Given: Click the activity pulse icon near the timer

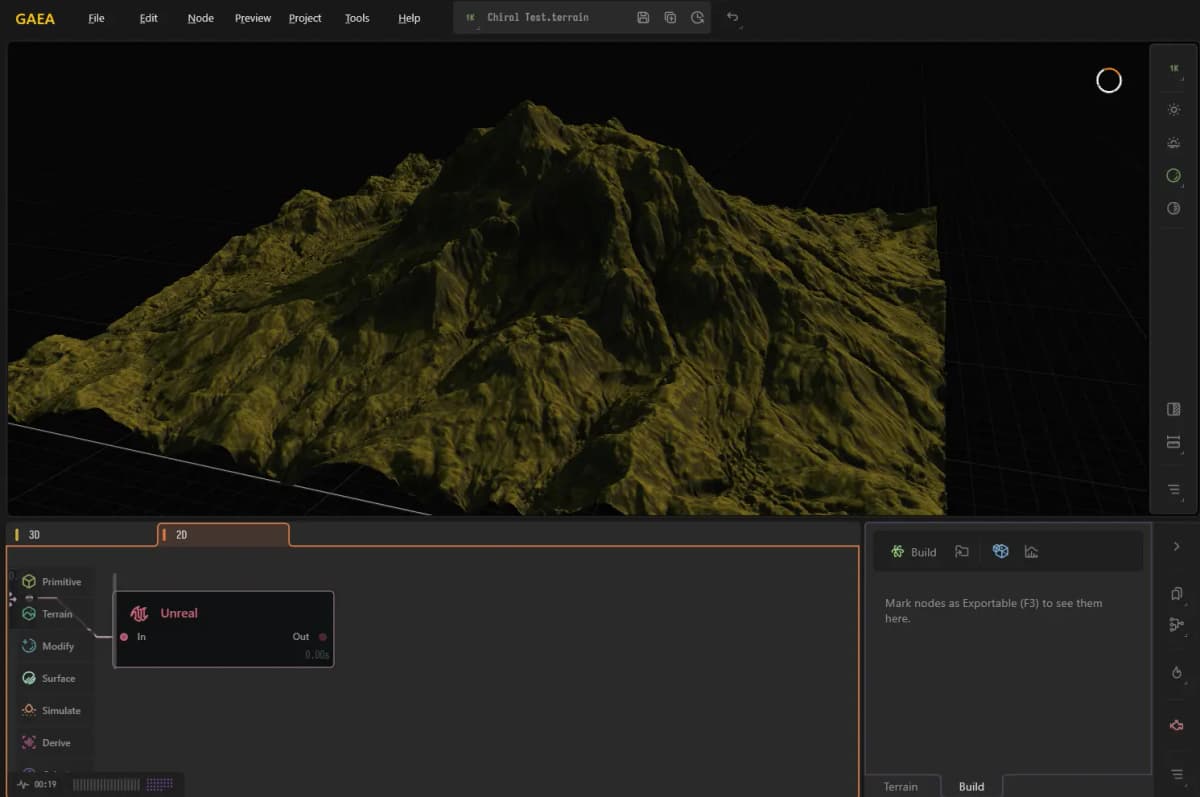Looking at the screenshot, I should point(23,784).
